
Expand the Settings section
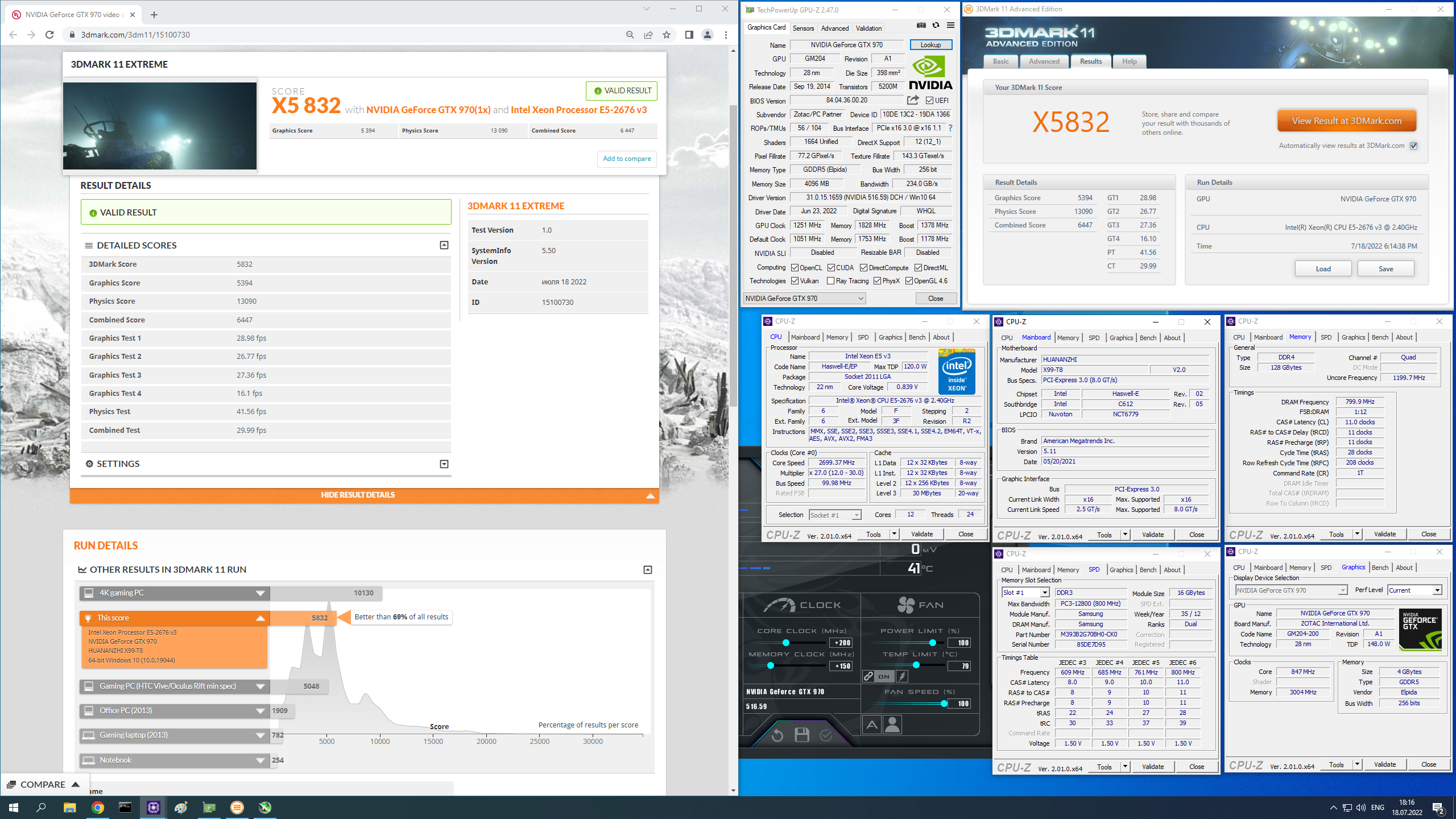[444, 464]
